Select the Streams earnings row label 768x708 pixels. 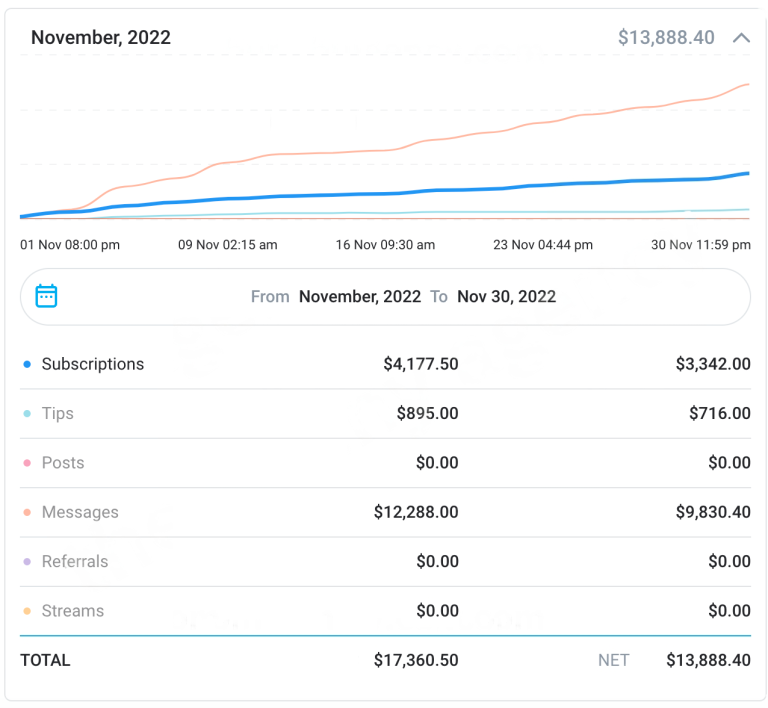[x=72, y=610]
